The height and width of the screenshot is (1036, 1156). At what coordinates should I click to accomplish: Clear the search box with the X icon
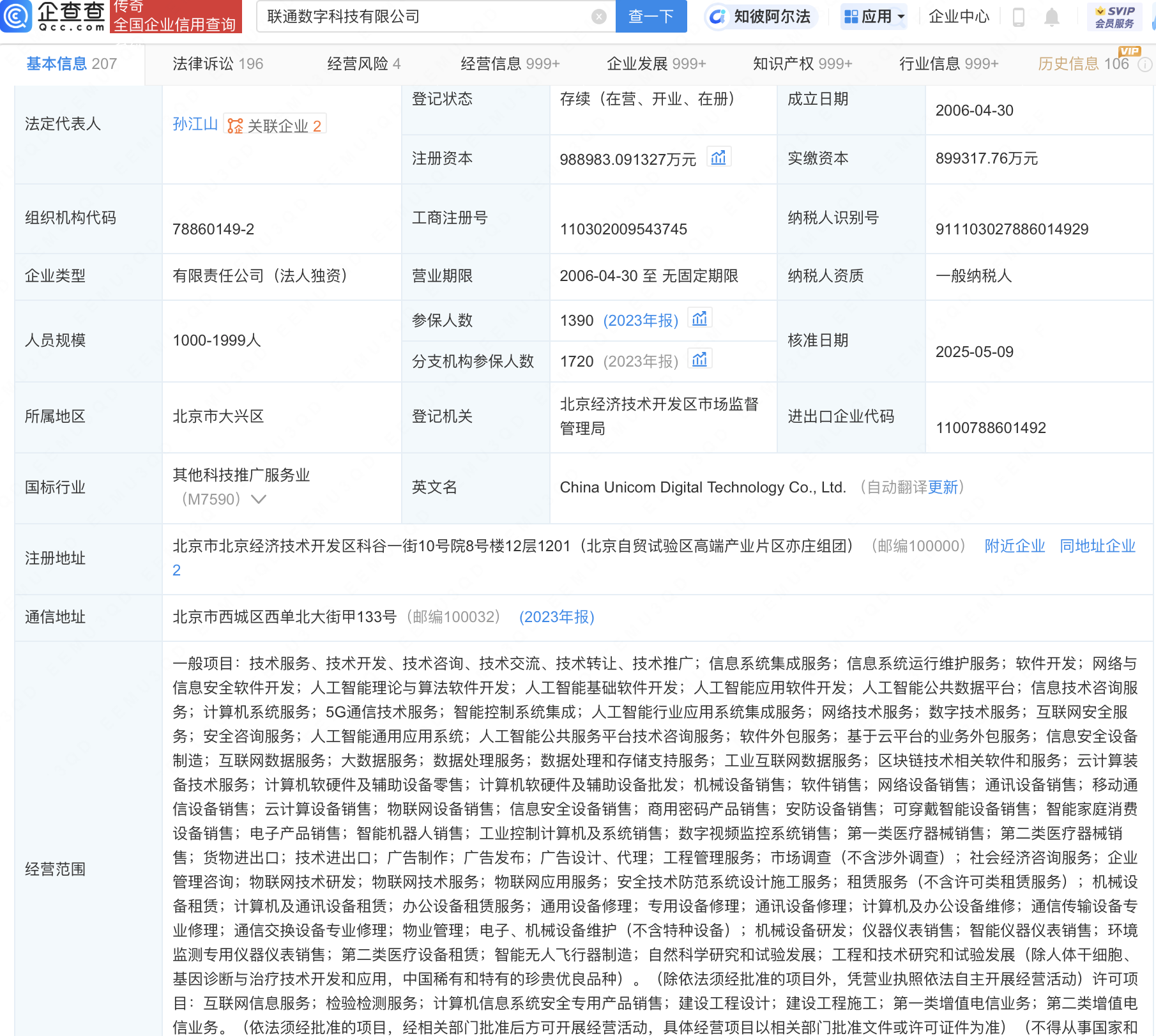pos(598,17)
